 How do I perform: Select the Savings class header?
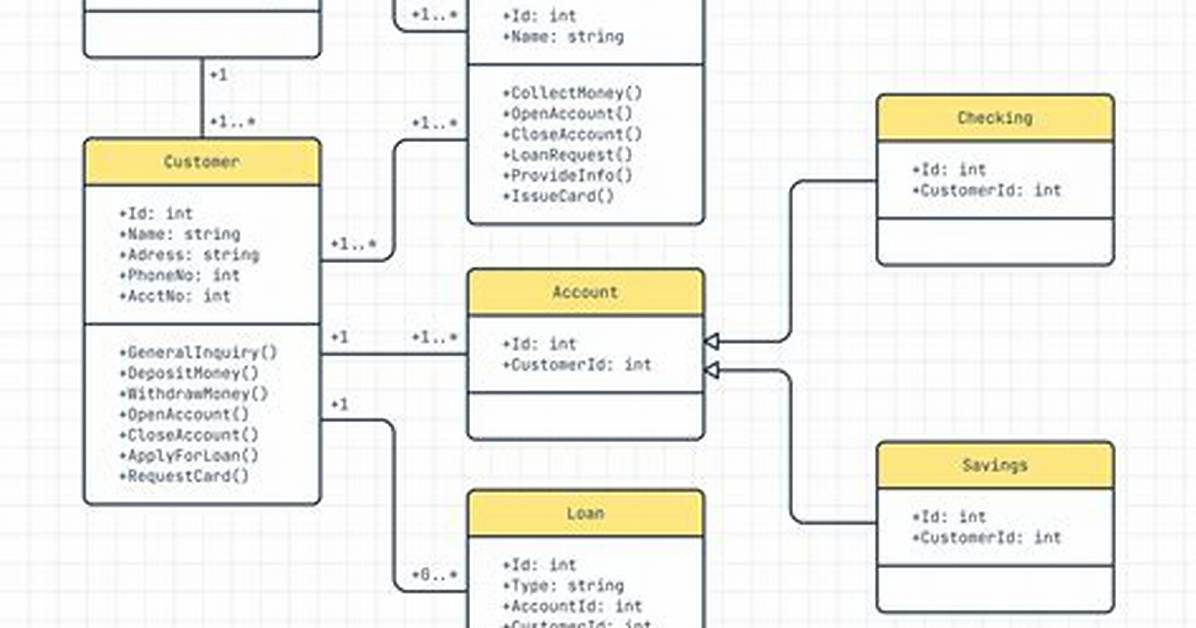[995, 465]
